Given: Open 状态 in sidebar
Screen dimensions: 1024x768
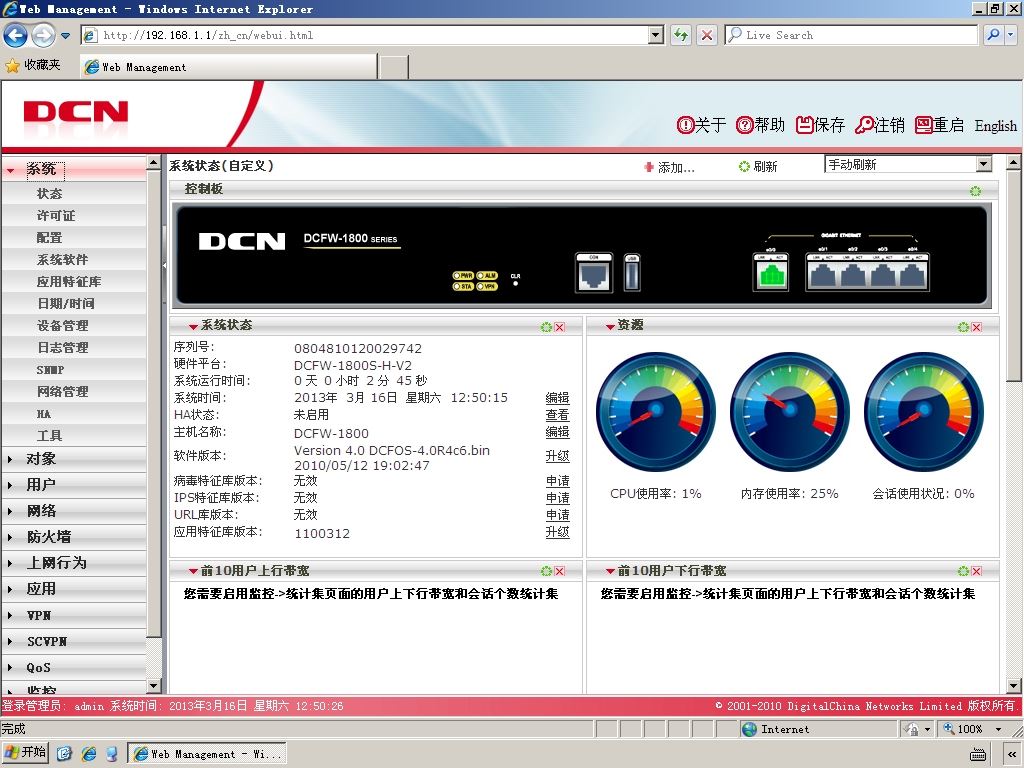Looking at the screenshot, I should pyautogui.click(x=50, y=193).
